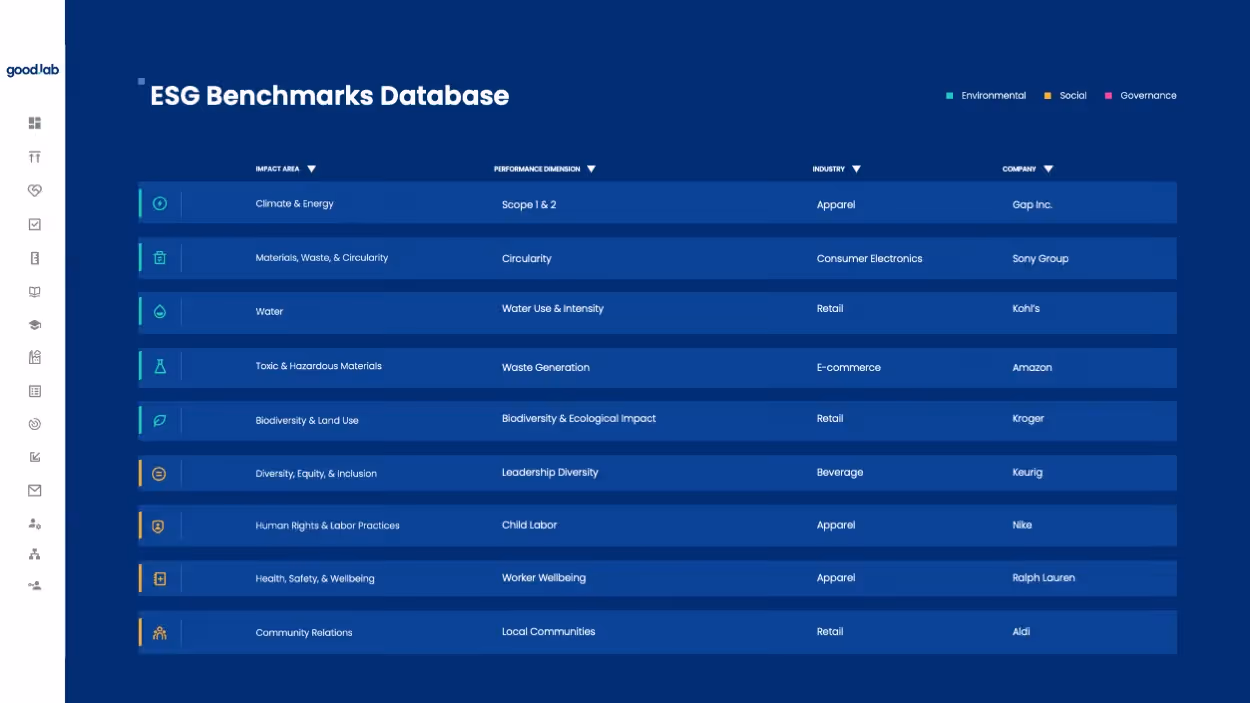Screen dimensions: 1250x703
Task: Select the graduation cap sidebar icon
Action: [35, 325]
